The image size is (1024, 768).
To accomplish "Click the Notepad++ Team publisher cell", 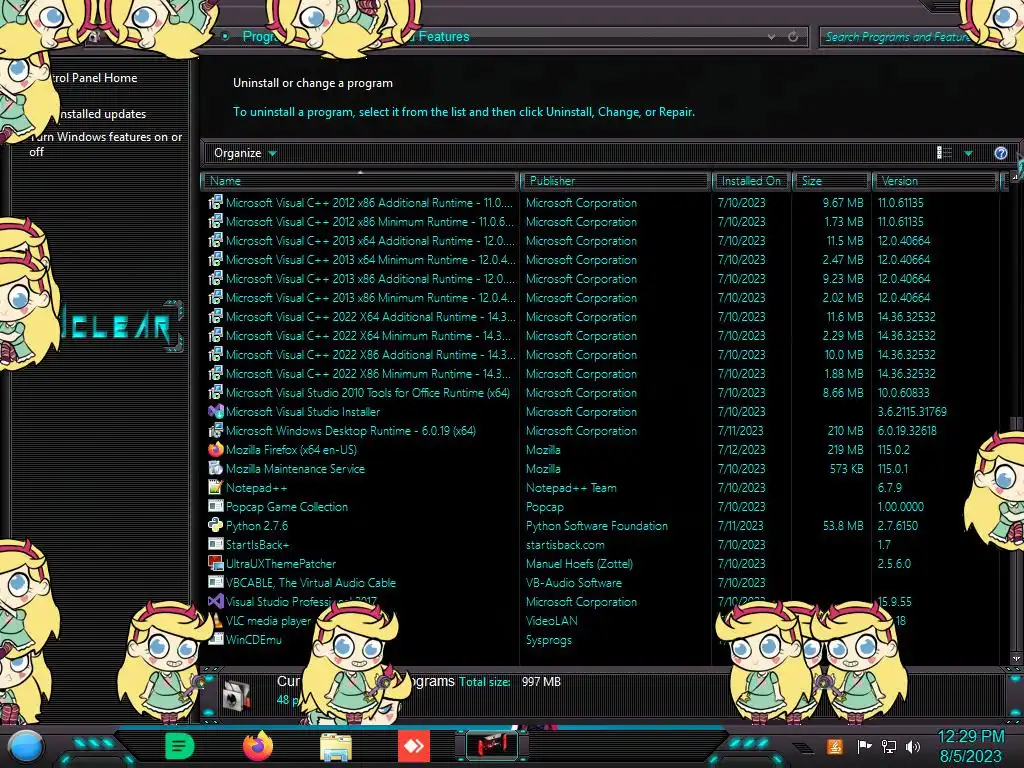I will (x=571, y=487).
